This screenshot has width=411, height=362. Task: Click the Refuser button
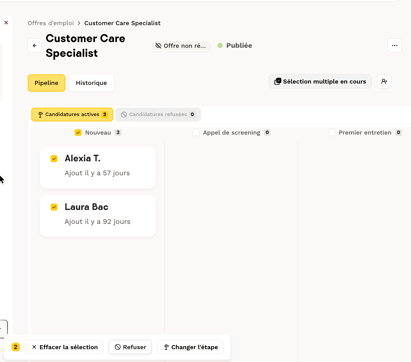pyautogui.click(x=130, y=347)
